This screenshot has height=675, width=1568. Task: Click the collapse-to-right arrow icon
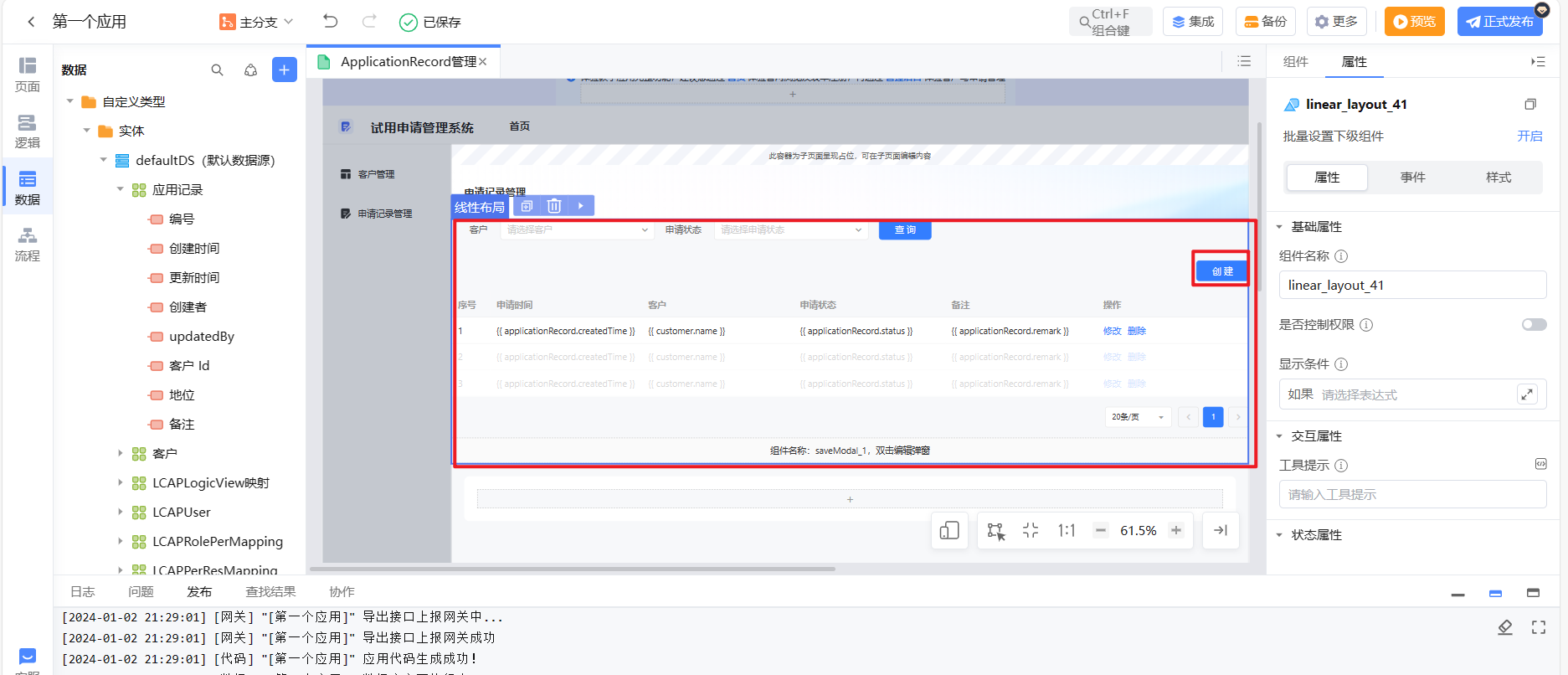1221,530
